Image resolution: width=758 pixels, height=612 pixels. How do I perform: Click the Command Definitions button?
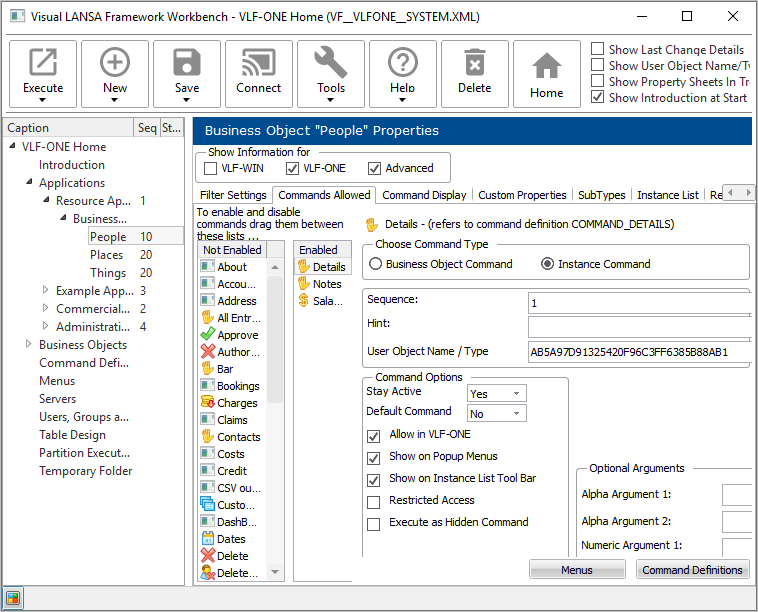[692, 570]
